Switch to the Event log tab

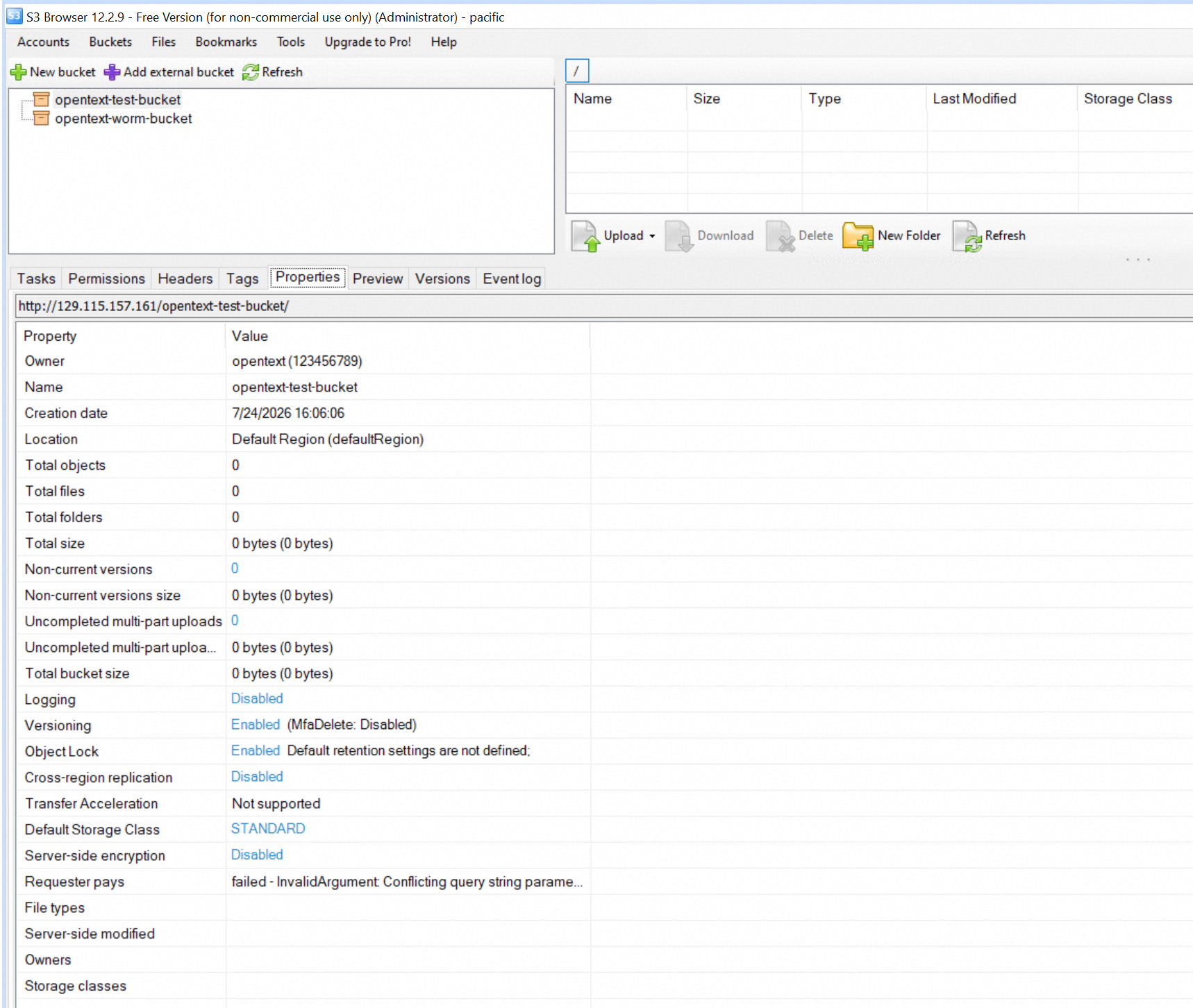click(512, 278)
